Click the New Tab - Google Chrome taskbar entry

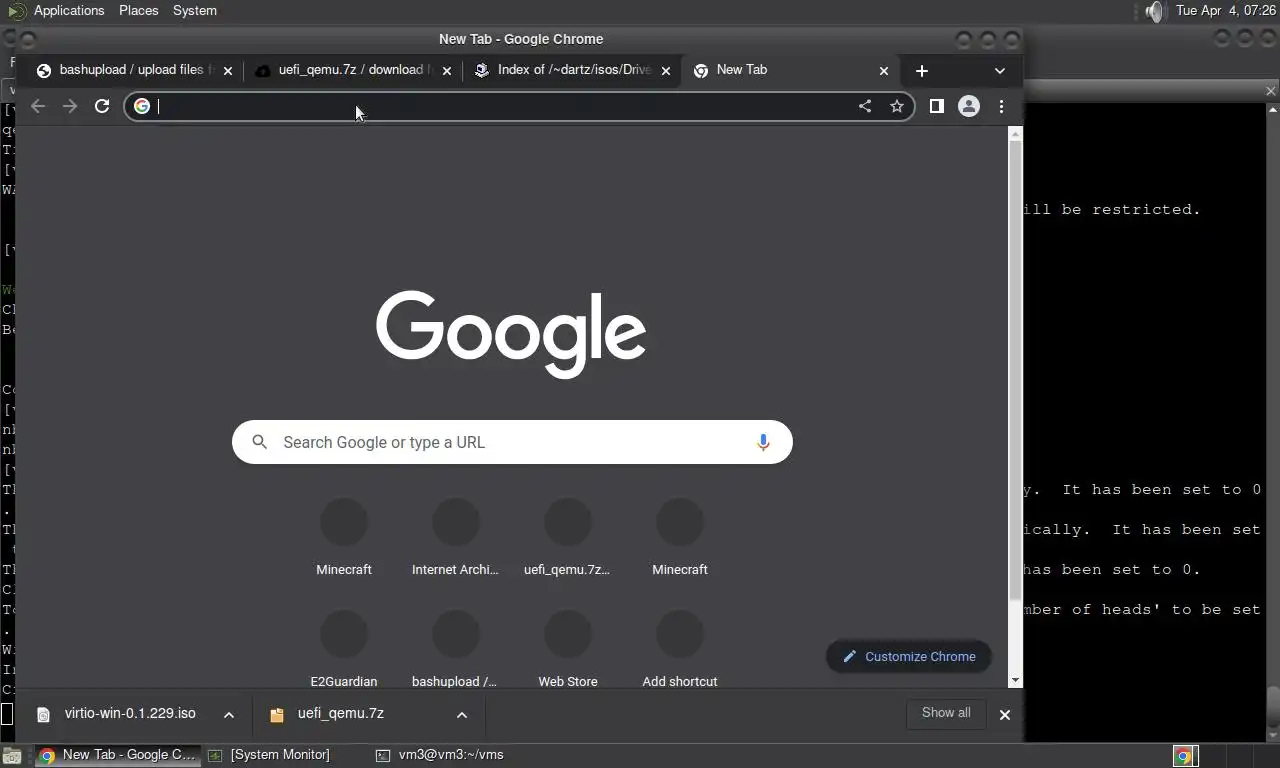(116, 755)
